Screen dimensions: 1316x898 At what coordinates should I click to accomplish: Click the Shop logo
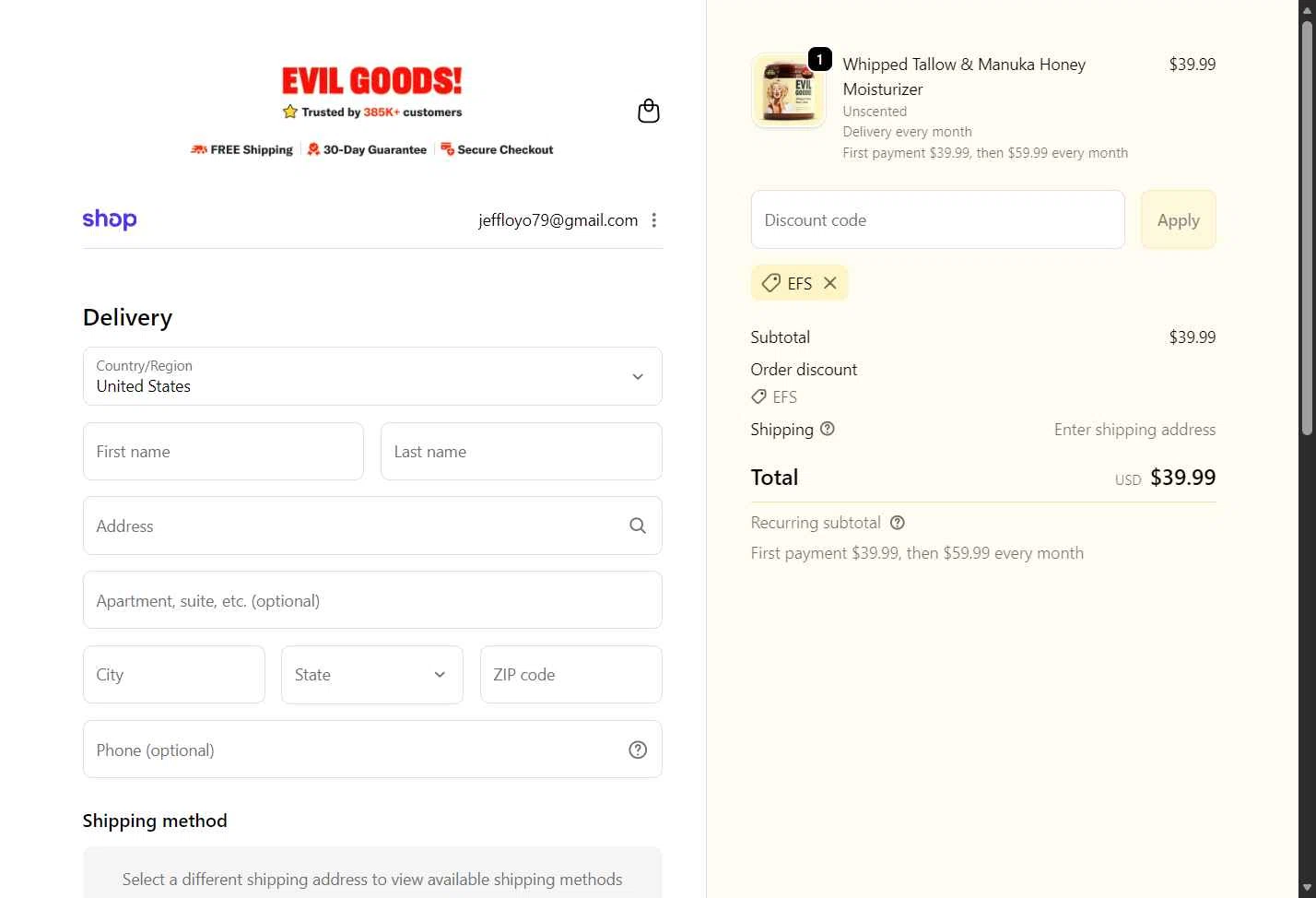pos(110,219)
